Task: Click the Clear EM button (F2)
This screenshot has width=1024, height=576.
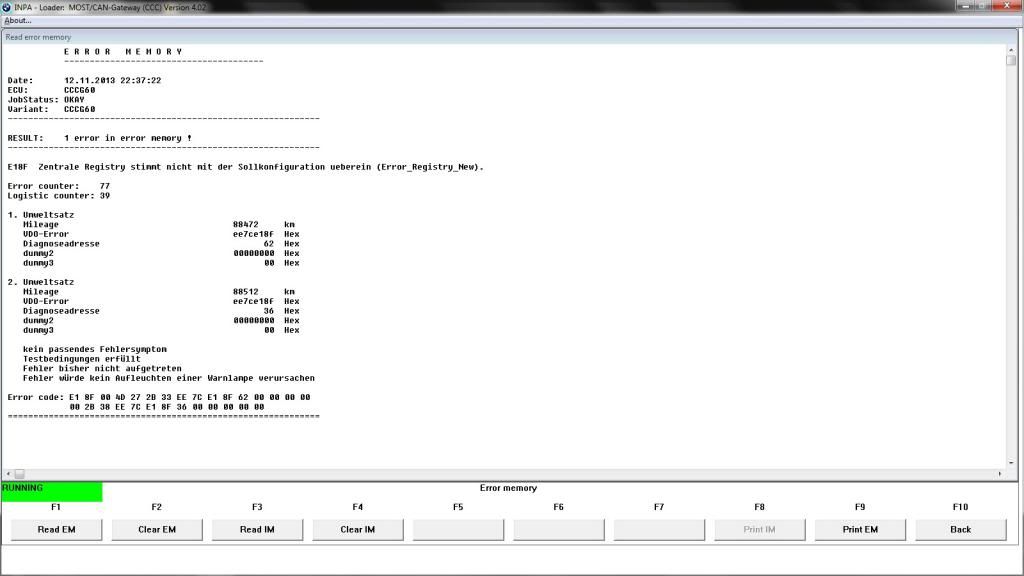Action: [x=156, y=529]
